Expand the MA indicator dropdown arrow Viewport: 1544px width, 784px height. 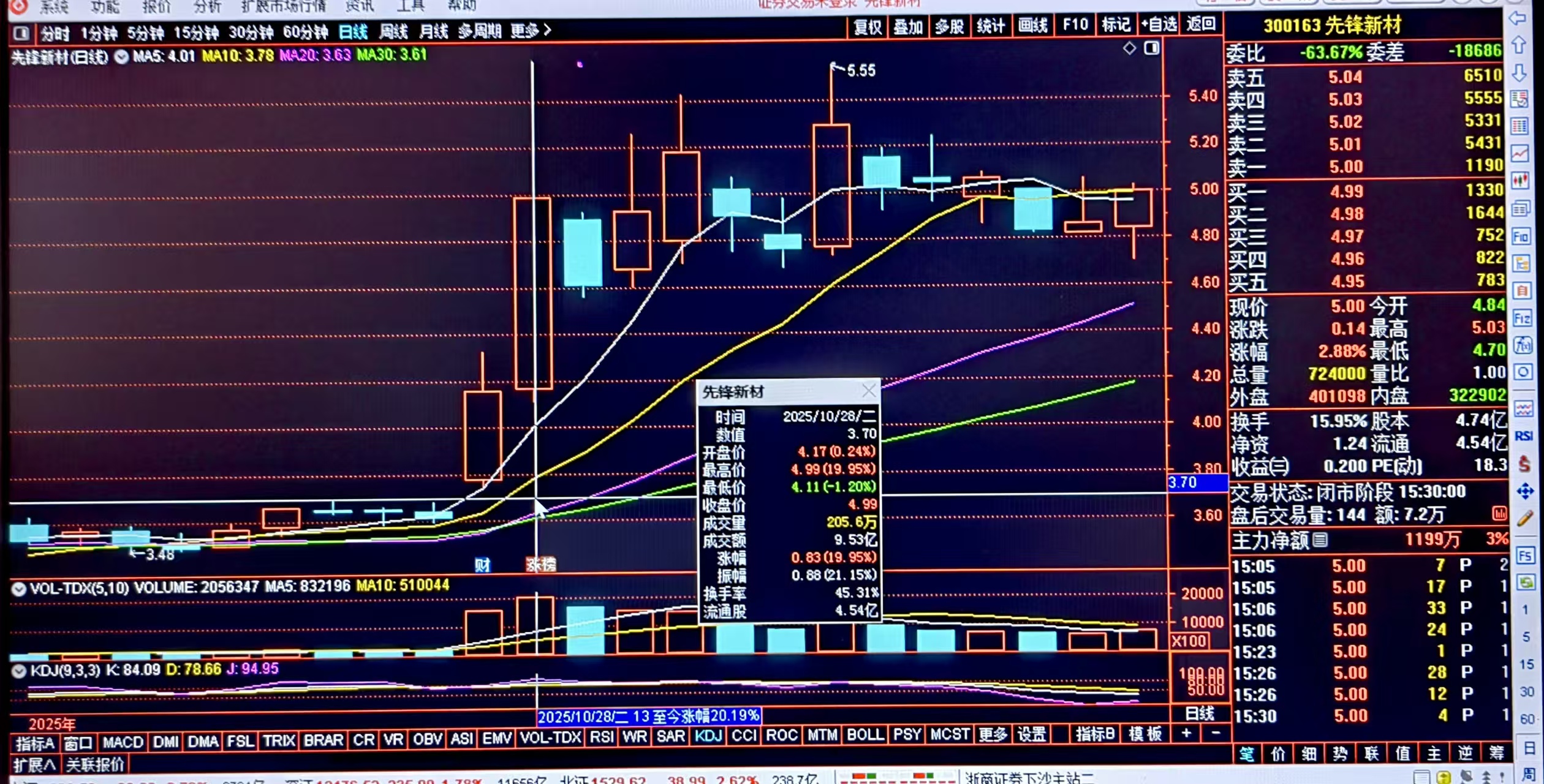[121, 57]
